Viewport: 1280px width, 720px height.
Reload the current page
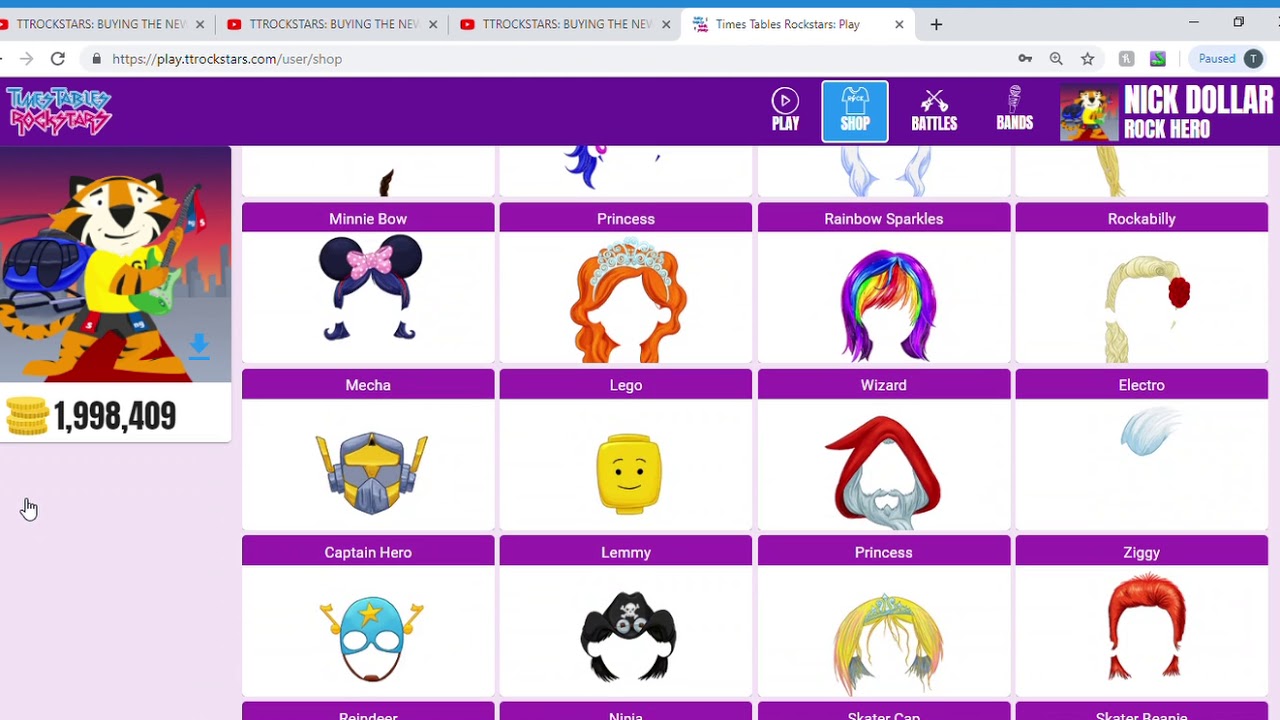point(58,59)
